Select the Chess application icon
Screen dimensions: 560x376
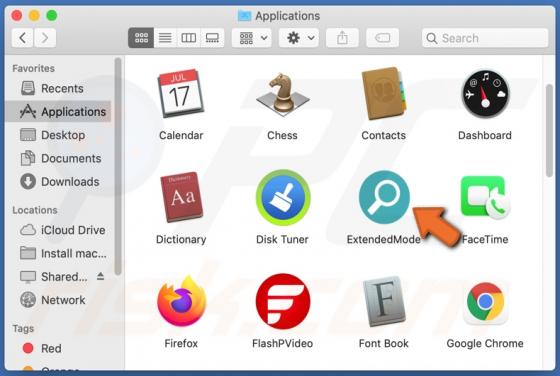282,95
